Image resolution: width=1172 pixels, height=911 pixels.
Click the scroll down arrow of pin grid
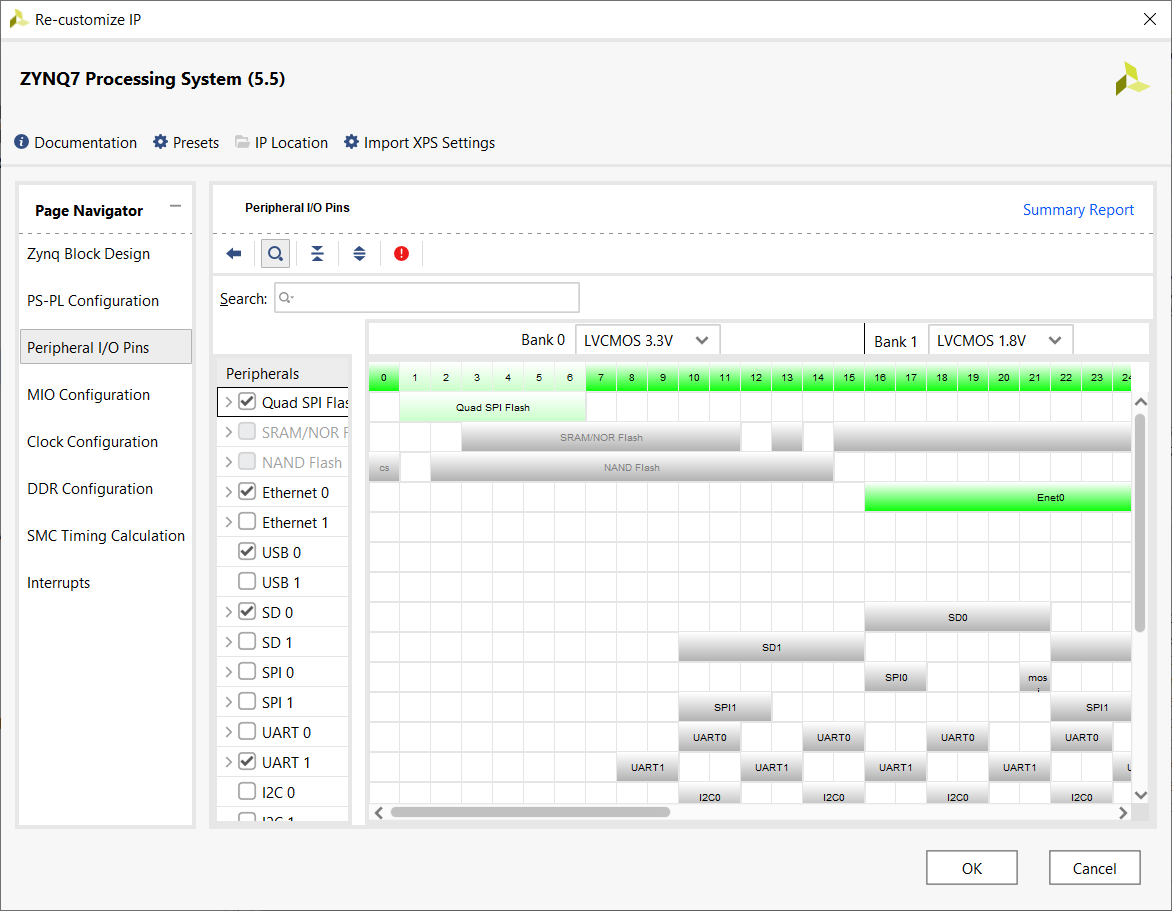(1140, 795)
